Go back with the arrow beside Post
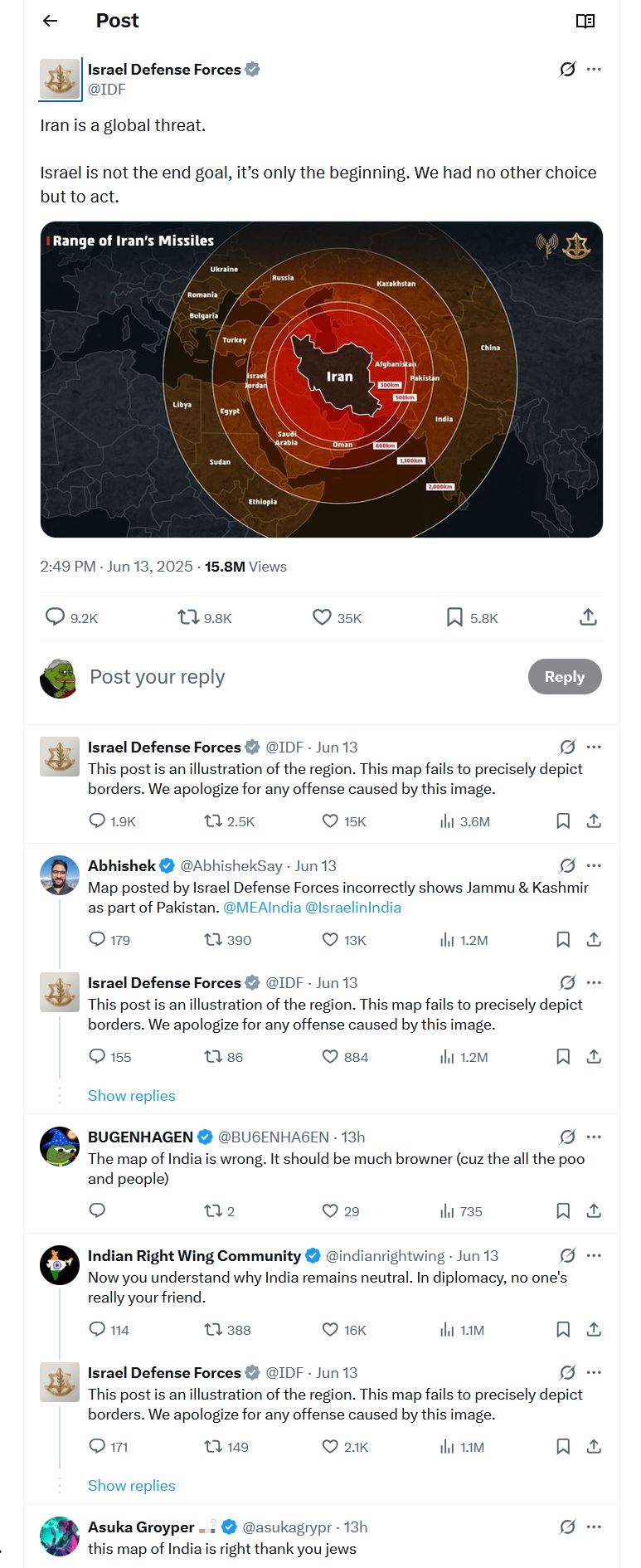The image size is (641, 1568). tap(51, 21)
